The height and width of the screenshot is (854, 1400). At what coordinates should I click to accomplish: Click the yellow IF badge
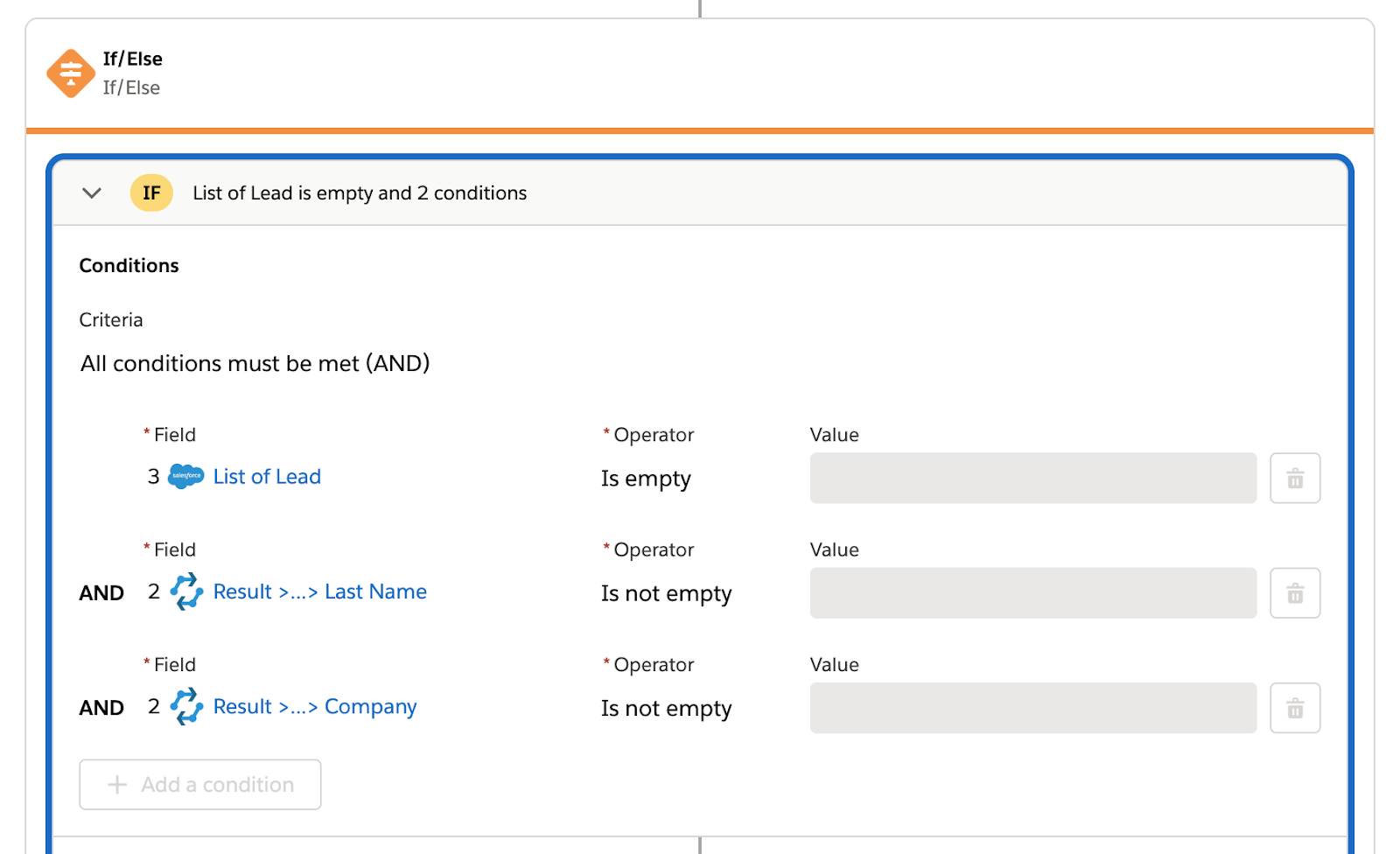[151, 193]
